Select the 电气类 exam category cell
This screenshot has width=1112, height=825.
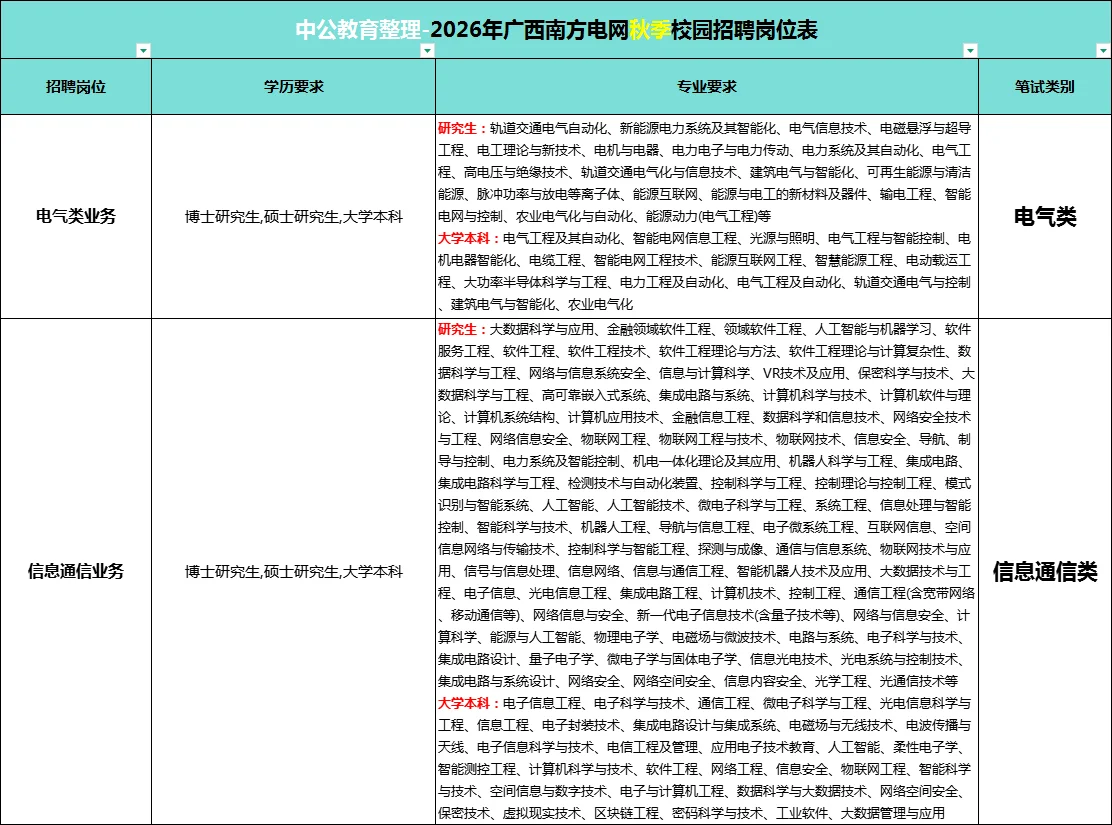pyautogui.click(x=1045, y=216)
